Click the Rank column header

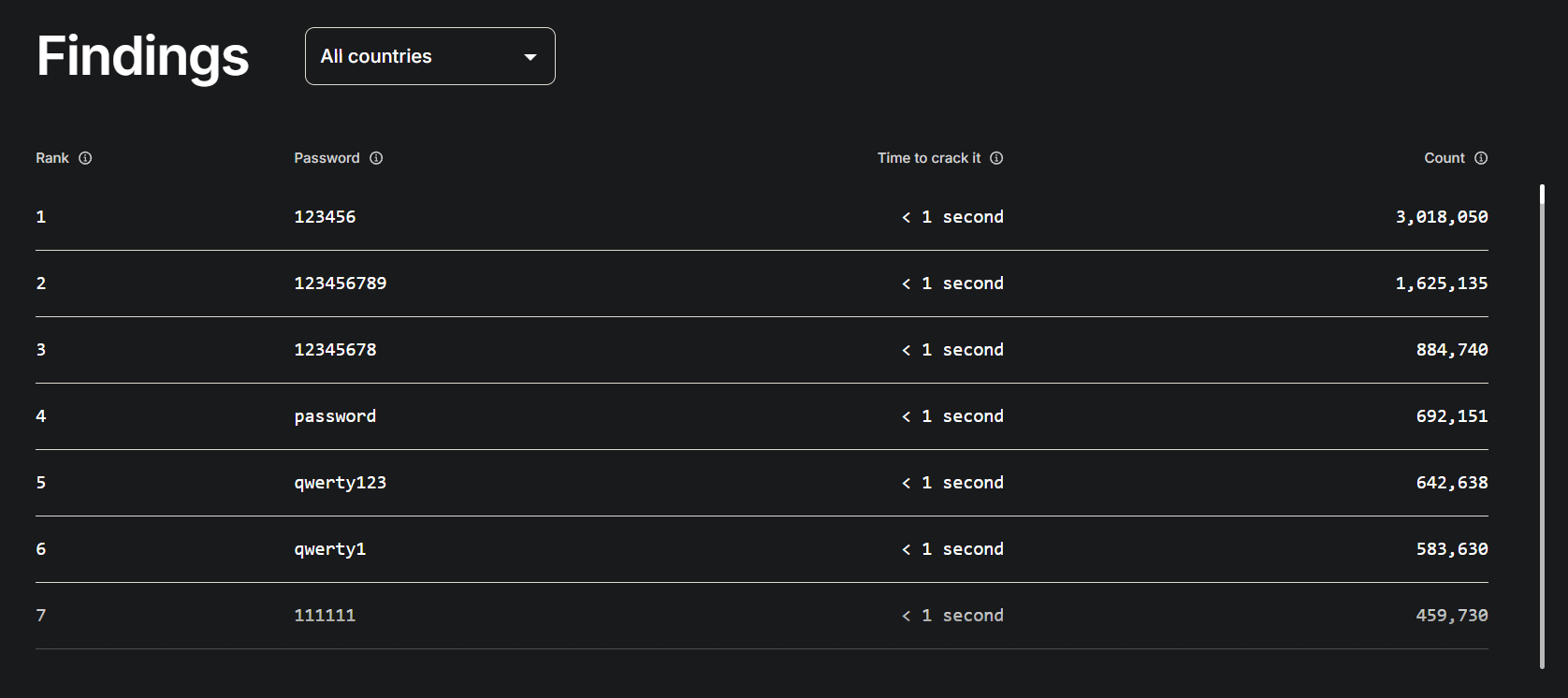click(x=52, y=158)
